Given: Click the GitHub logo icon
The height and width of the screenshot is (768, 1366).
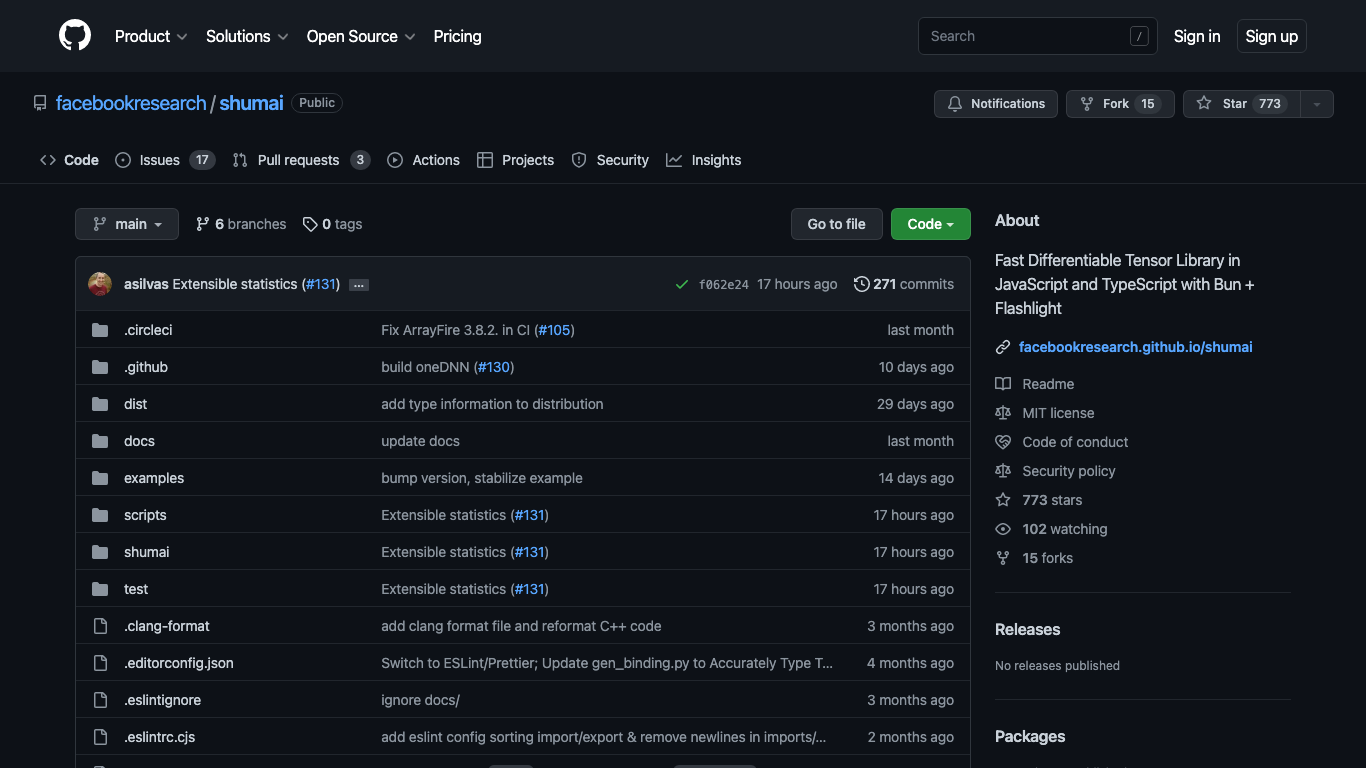Looking at the screenshot, I should [75, 36].
